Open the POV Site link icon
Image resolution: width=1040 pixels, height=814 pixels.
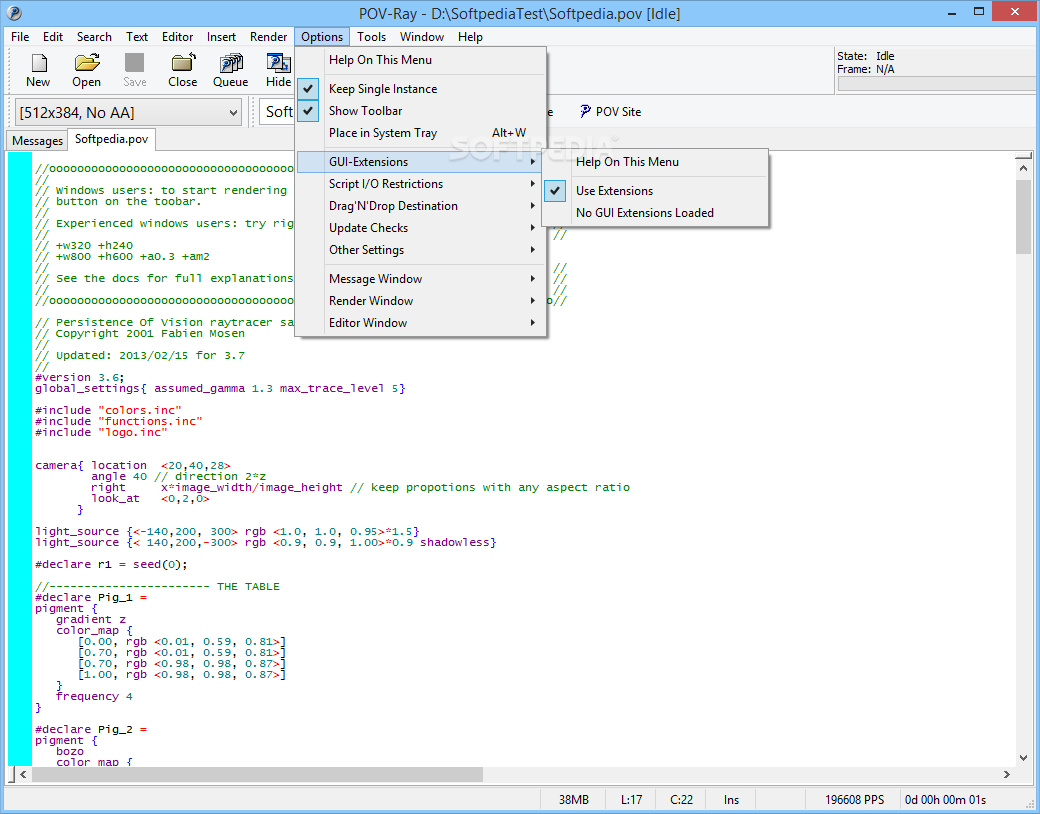610,112
